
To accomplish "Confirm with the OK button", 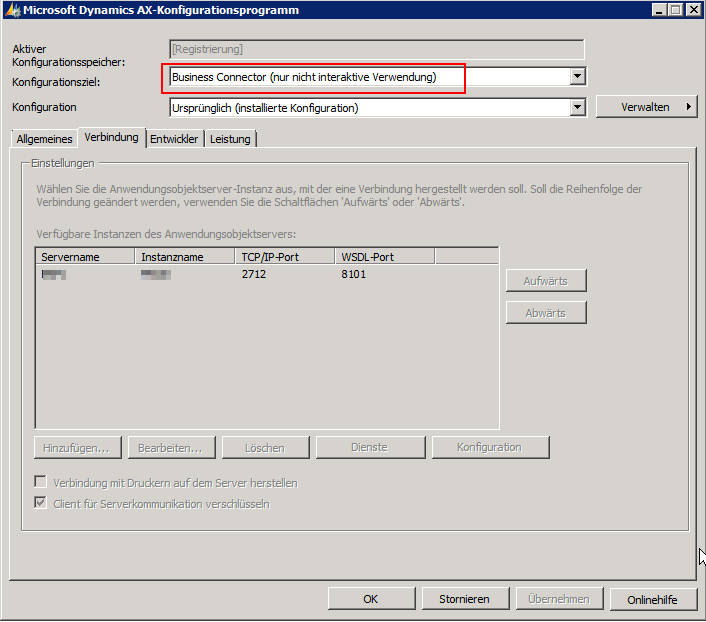I will (371, 599).
